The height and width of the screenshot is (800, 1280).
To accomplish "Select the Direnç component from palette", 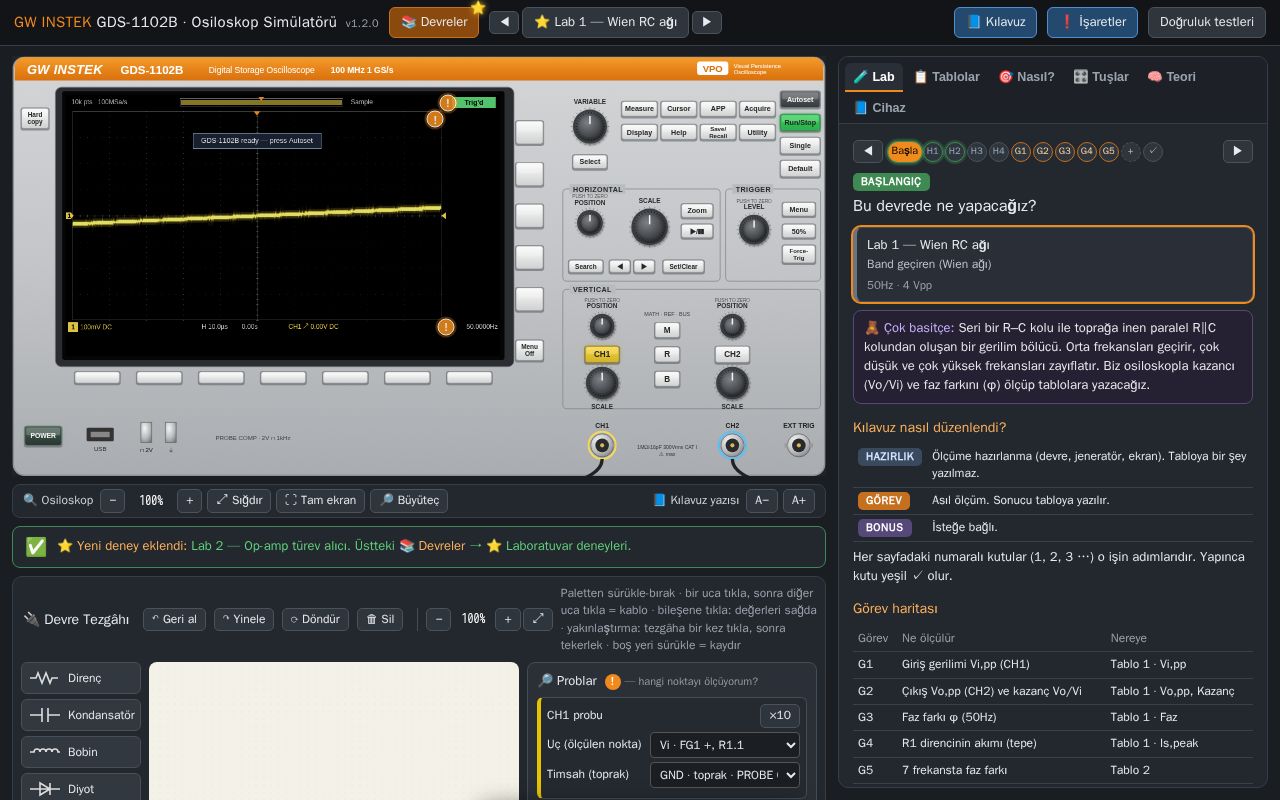I will [81, 678].
